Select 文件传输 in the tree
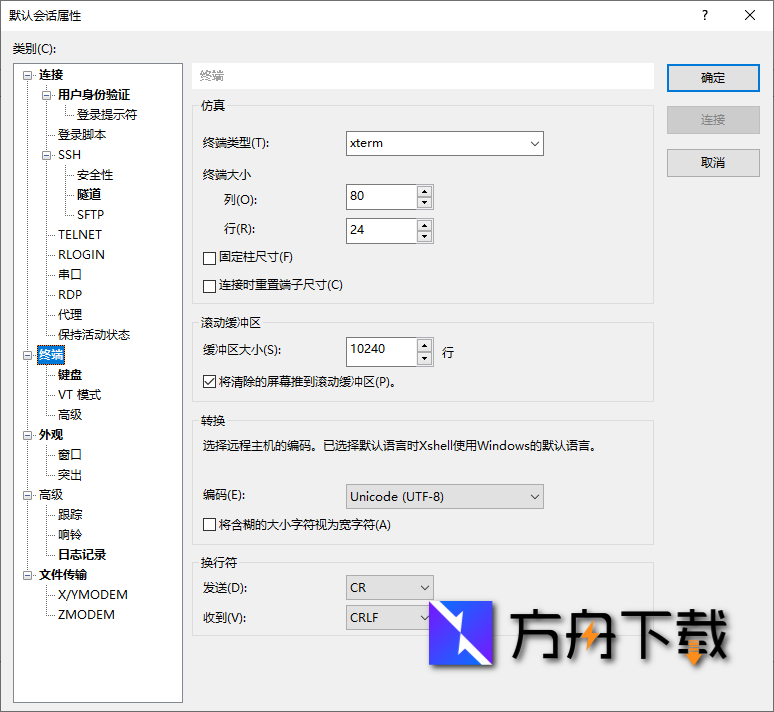The image size is (774, 712). tap(63, 575)
